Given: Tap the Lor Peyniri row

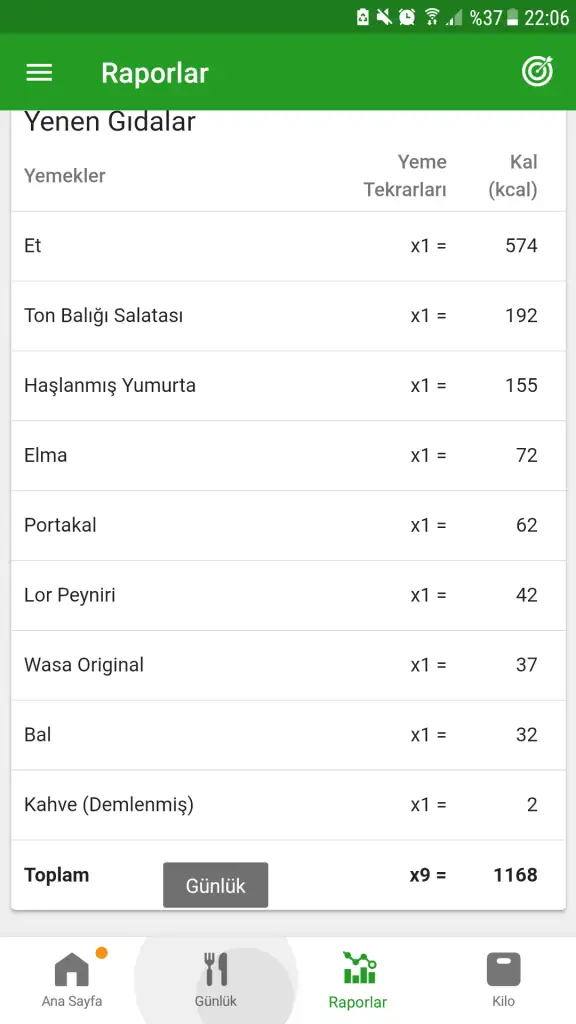Looking at the screenshot, I should pos(288,596).
